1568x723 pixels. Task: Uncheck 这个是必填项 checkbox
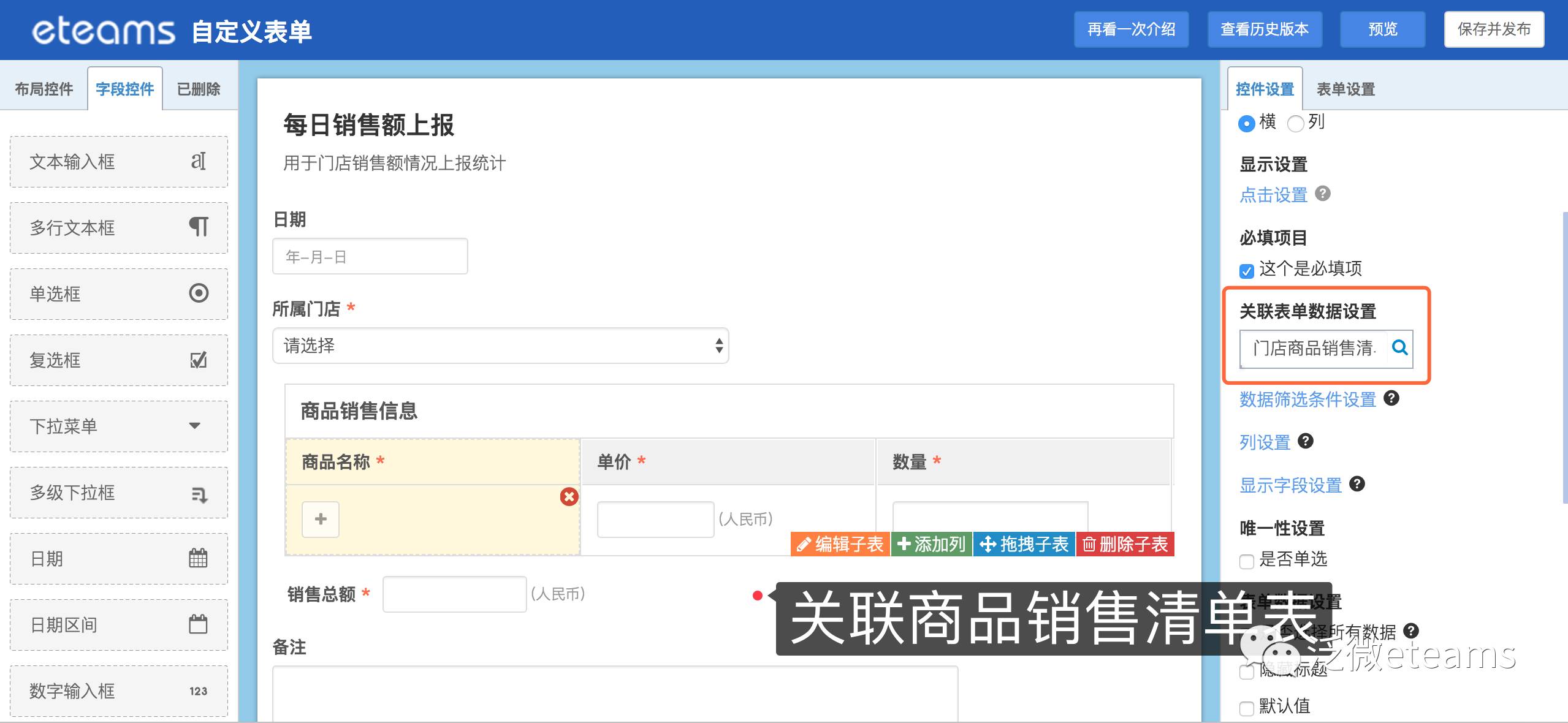pyautogui.click(x=1246, y=271)
